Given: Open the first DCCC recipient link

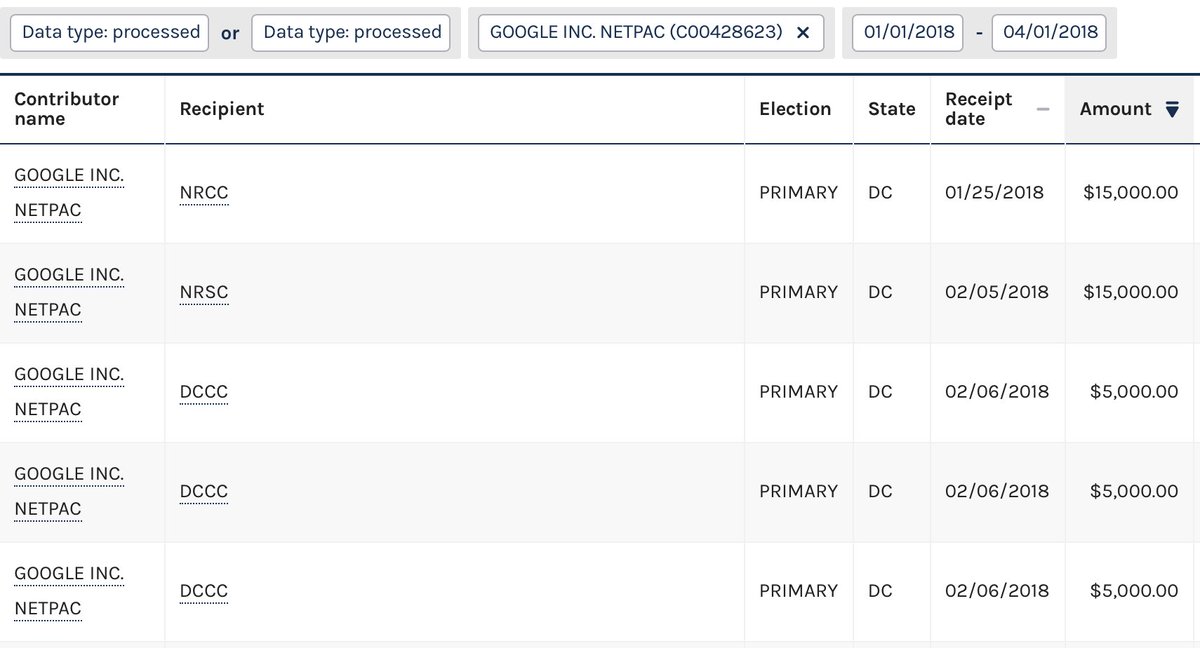Looking at the screenshot, I should click(204, 392).
